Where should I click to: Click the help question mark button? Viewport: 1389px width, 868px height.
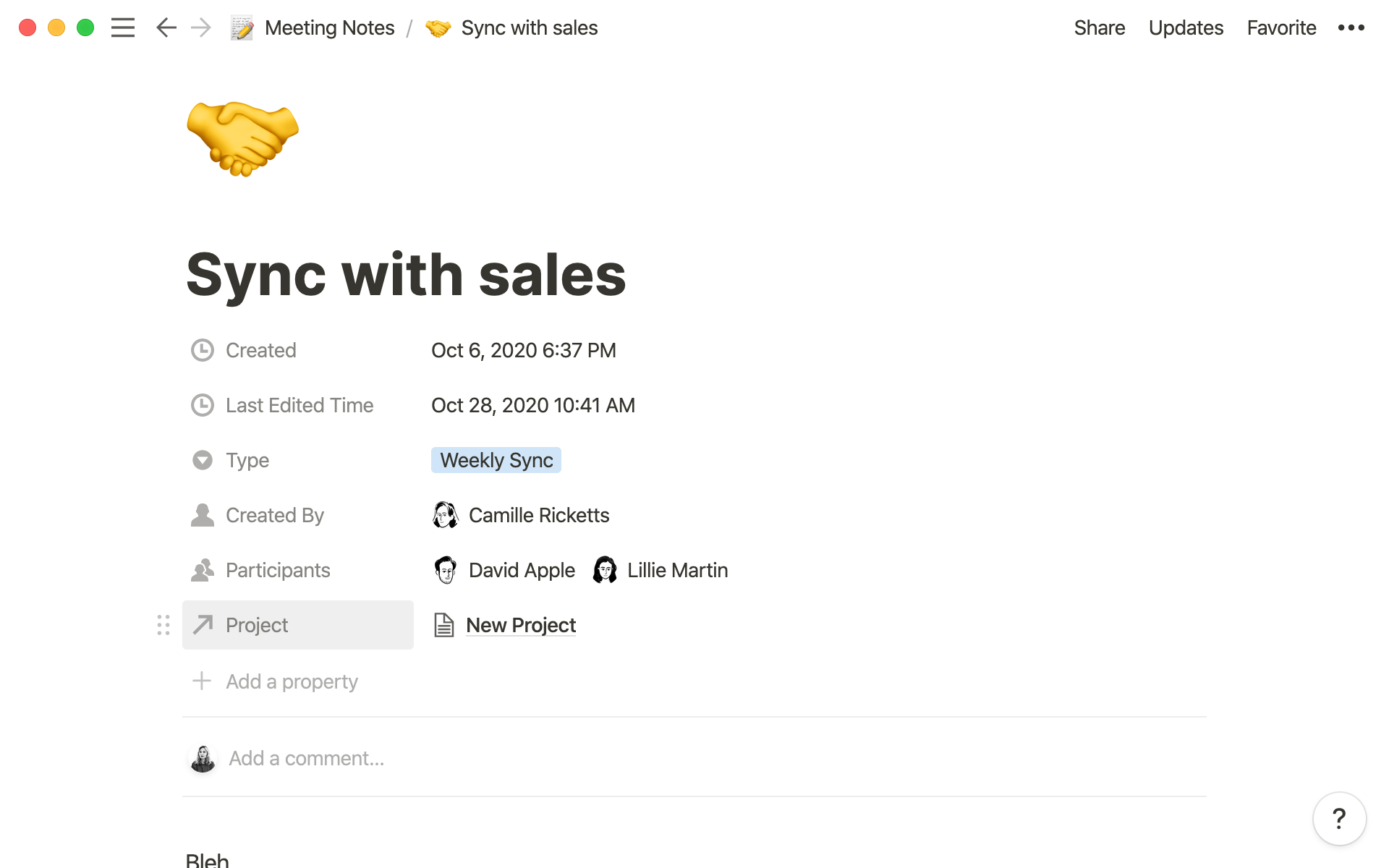coord(1339,819)
